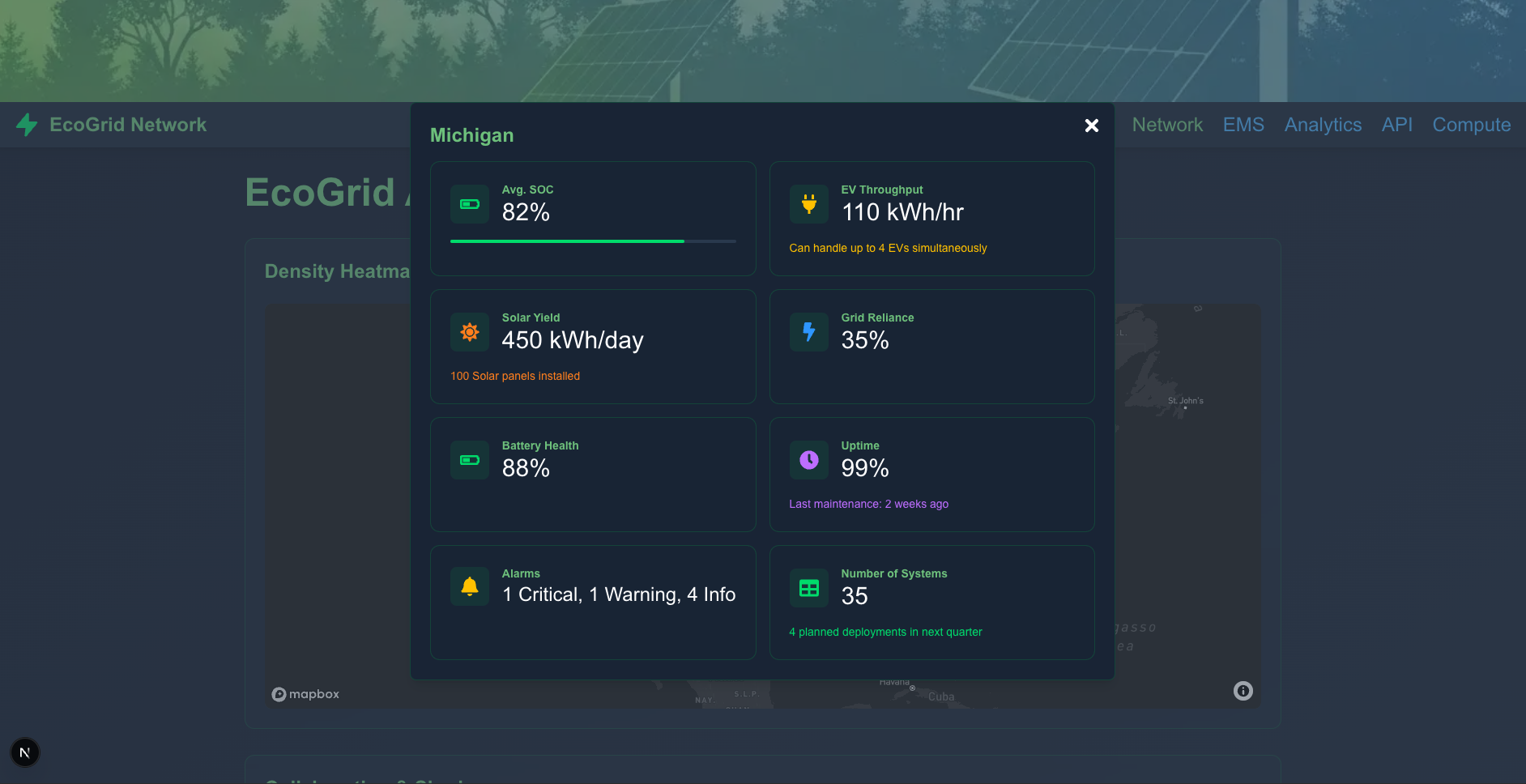Image resolution: width=1526 pixels, height=784 pixels.
Task: Click the N icon in the bottom corner
Action: coord(24,752)
